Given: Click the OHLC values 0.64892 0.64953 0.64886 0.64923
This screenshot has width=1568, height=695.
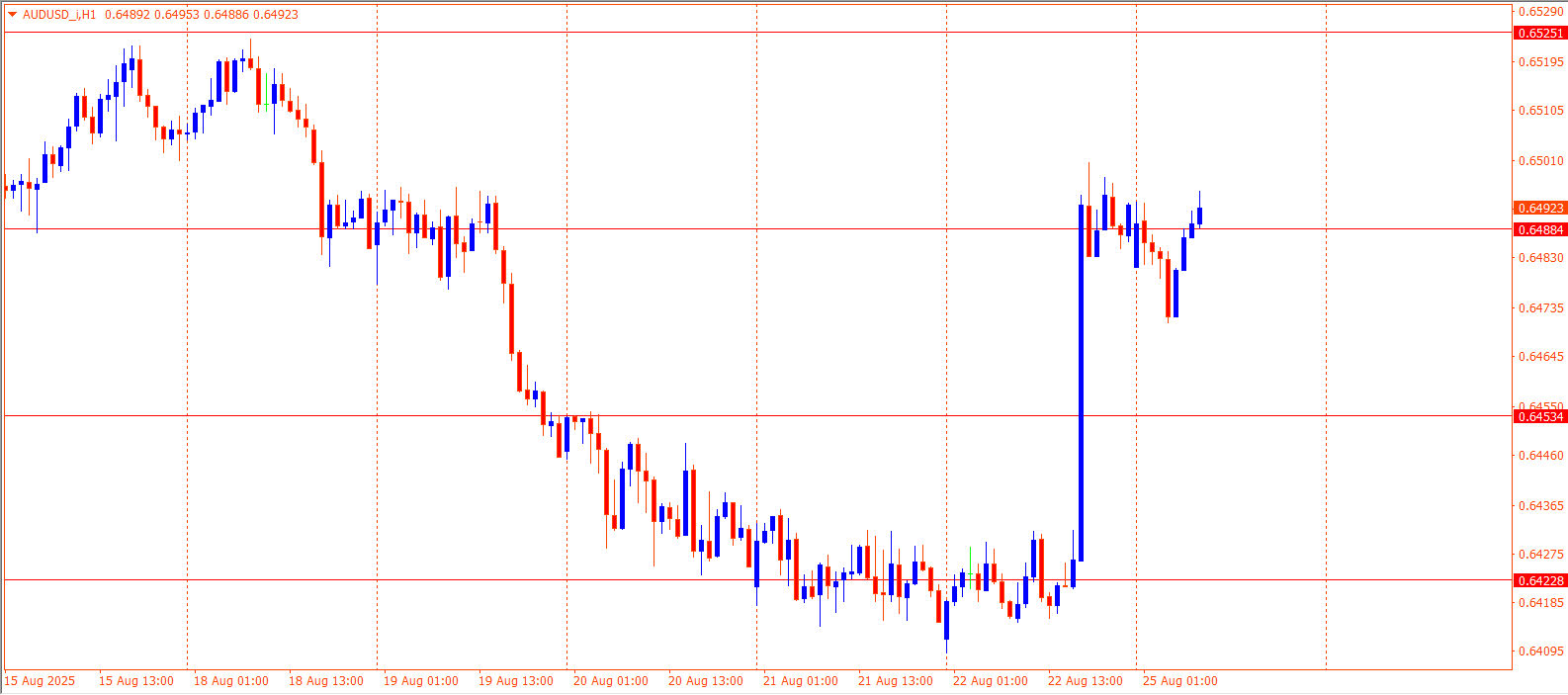Looking at the screenshot, I should 202,15.
